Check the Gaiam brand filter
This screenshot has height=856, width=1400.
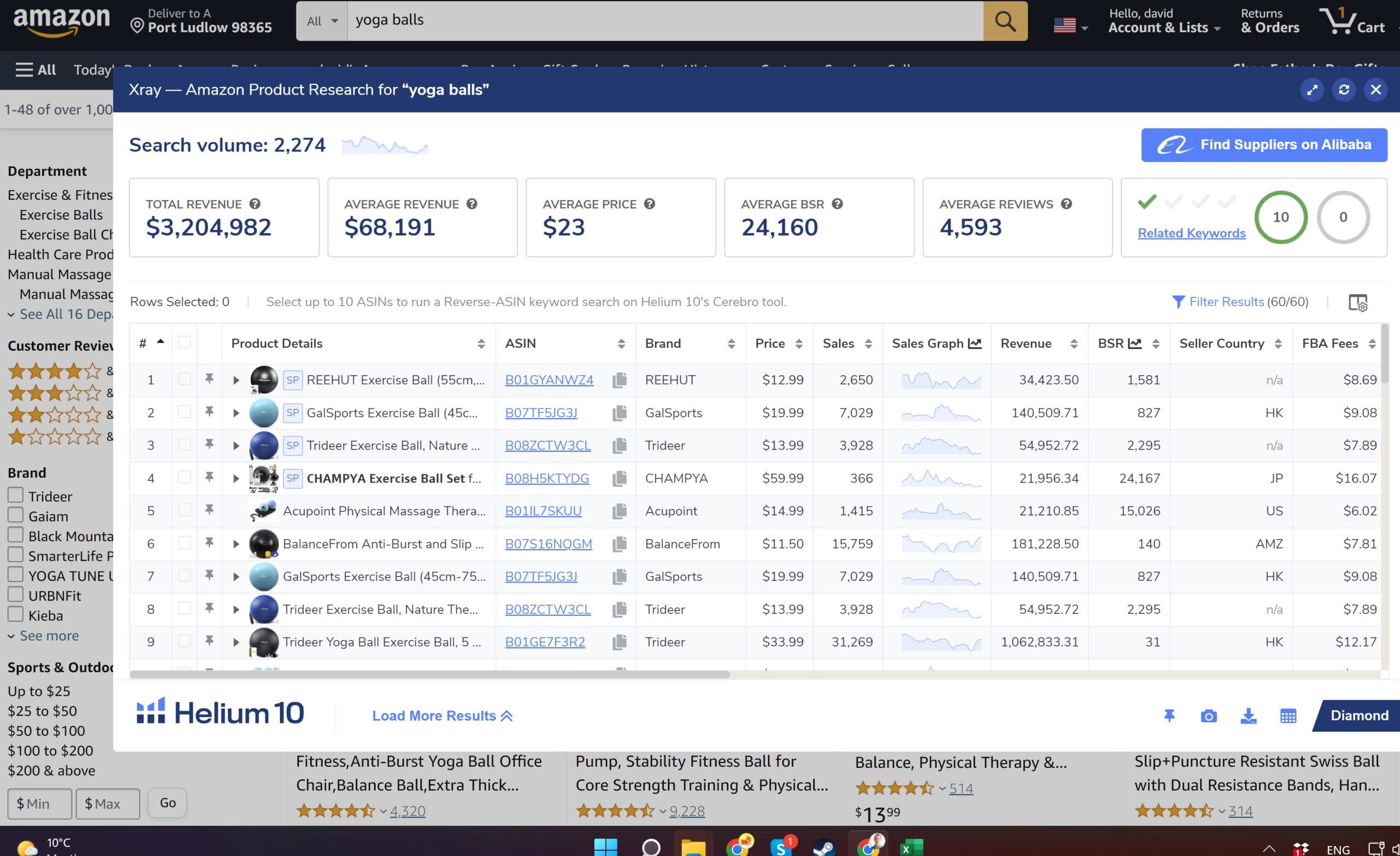click(x=15, y=515)
